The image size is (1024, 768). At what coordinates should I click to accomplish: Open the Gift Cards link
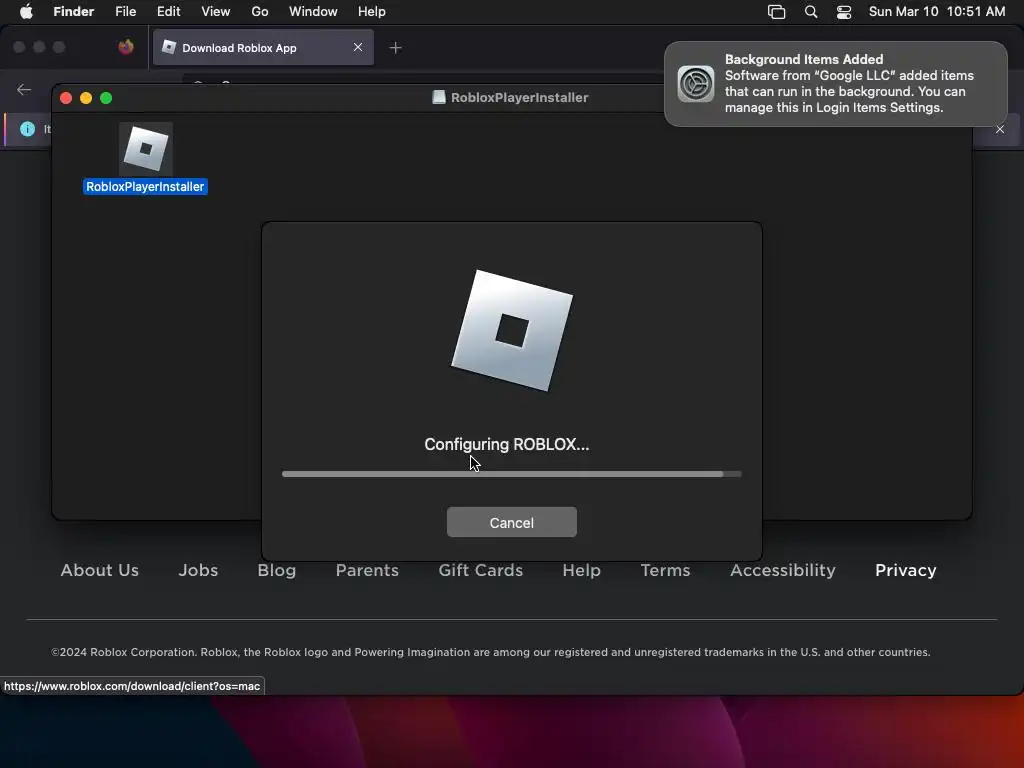point(481,570)
